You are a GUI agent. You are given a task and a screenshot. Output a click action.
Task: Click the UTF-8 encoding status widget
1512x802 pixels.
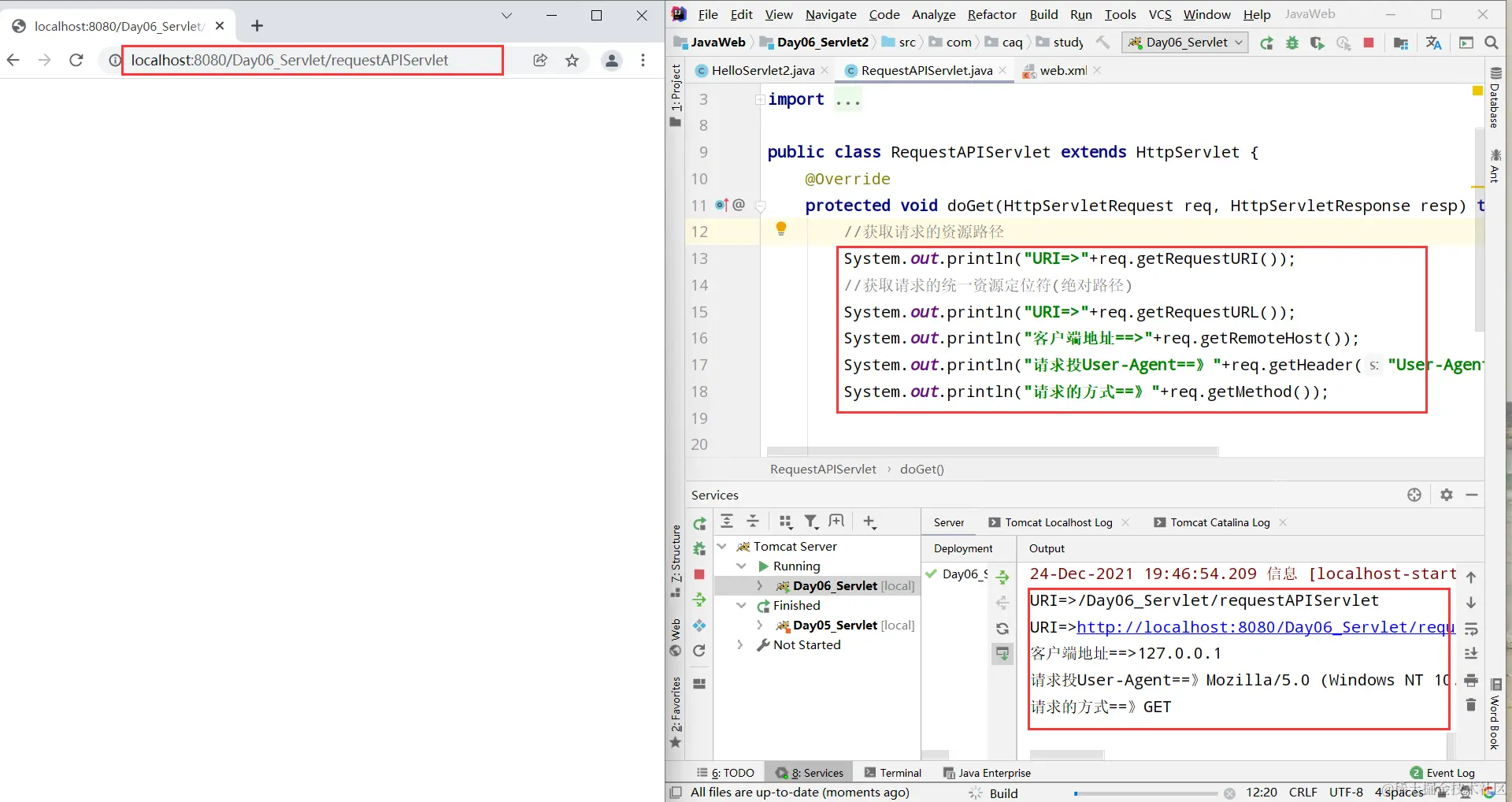coord(1346,793)
